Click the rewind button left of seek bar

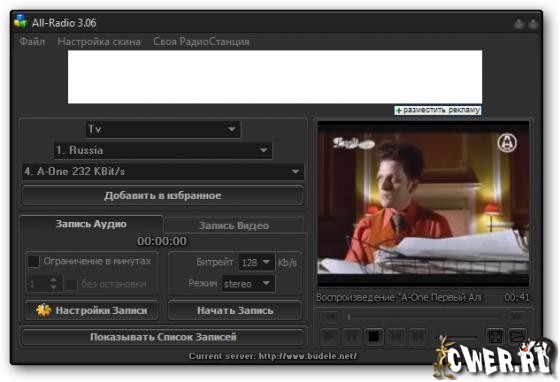click(330, 316)
